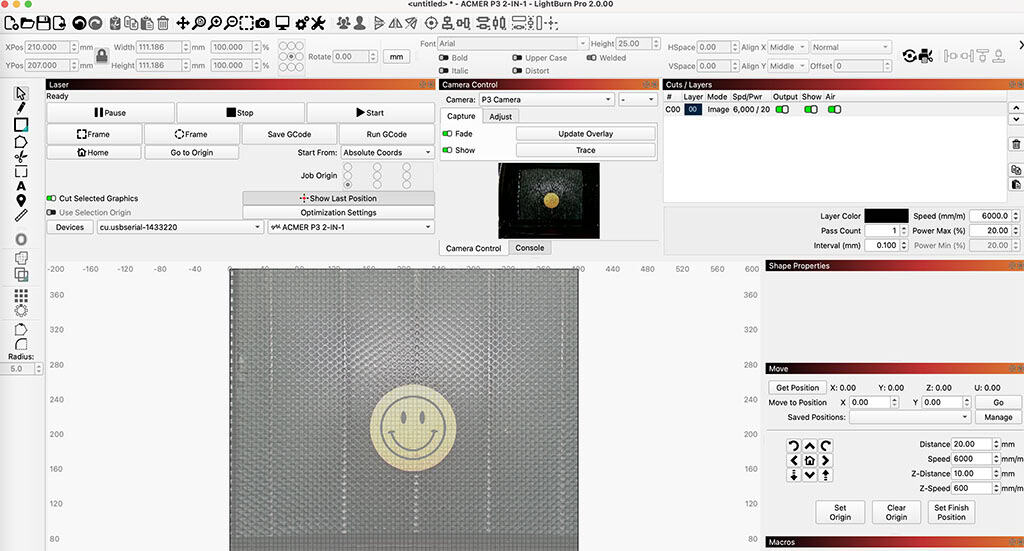Choose the scissors Edit Nodes tool

[21, 156]
